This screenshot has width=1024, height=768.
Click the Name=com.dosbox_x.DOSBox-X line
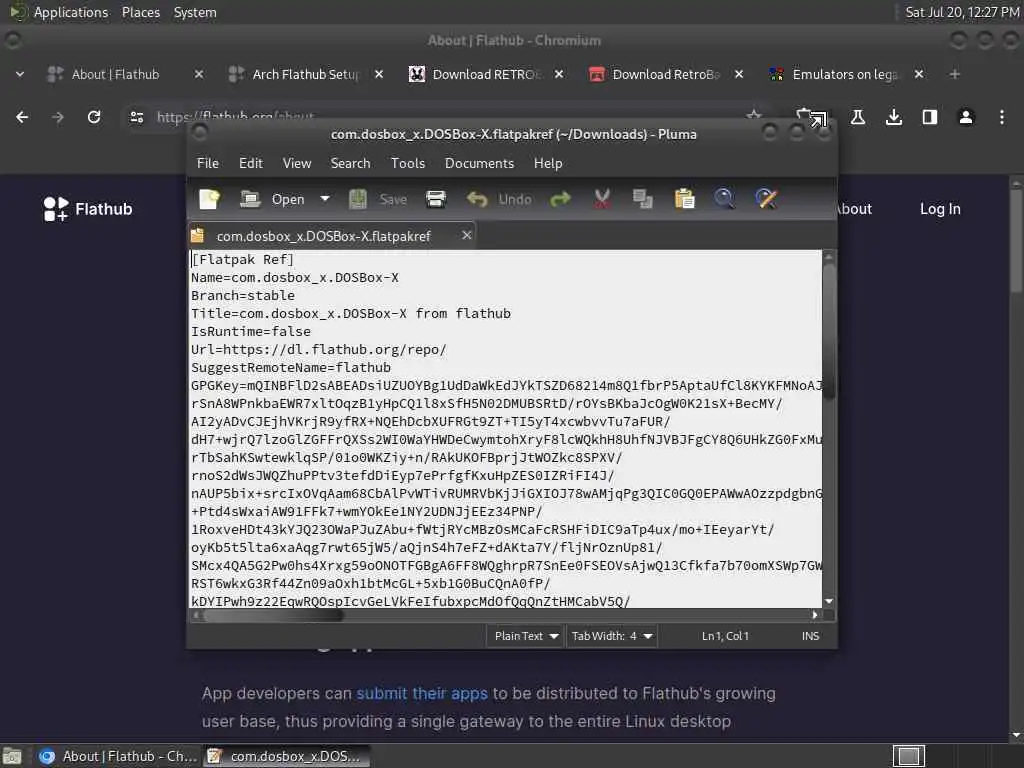pyautogui.click(x=295, y=278)
